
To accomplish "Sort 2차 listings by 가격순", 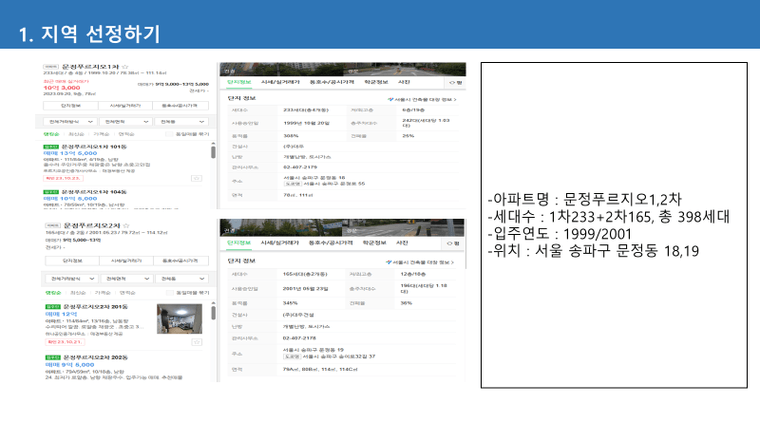I will [102, 293].
